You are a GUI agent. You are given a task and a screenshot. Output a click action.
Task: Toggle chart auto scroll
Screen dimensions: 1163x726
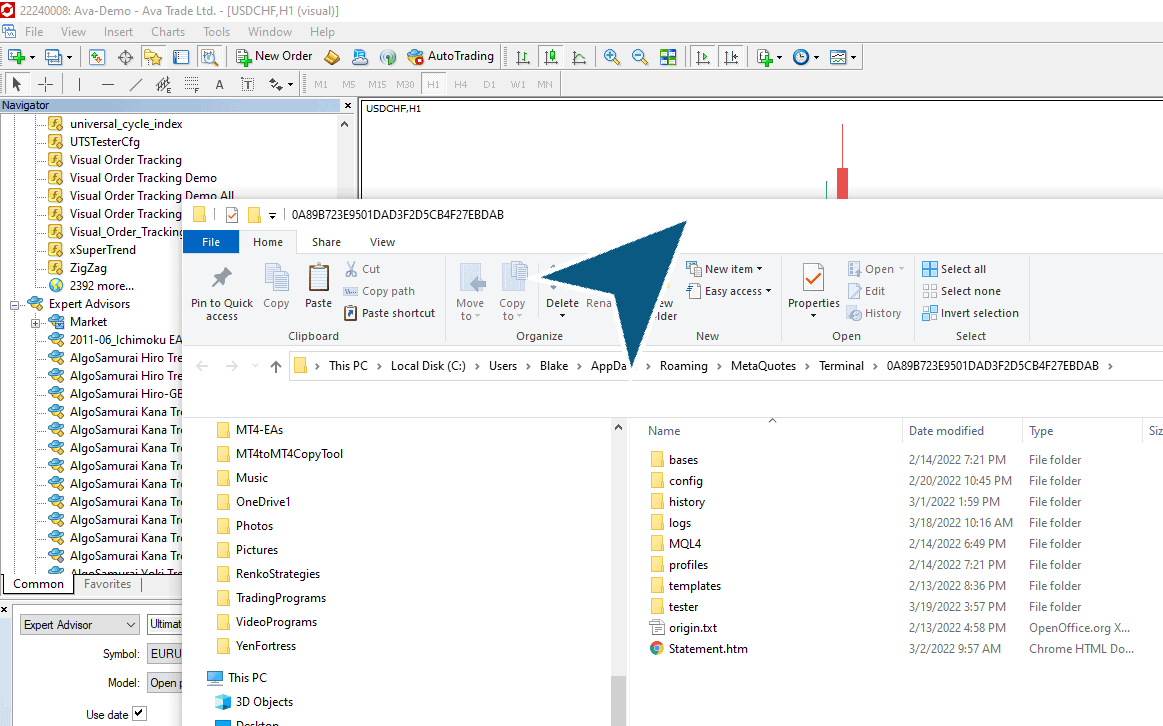[703, 57]
